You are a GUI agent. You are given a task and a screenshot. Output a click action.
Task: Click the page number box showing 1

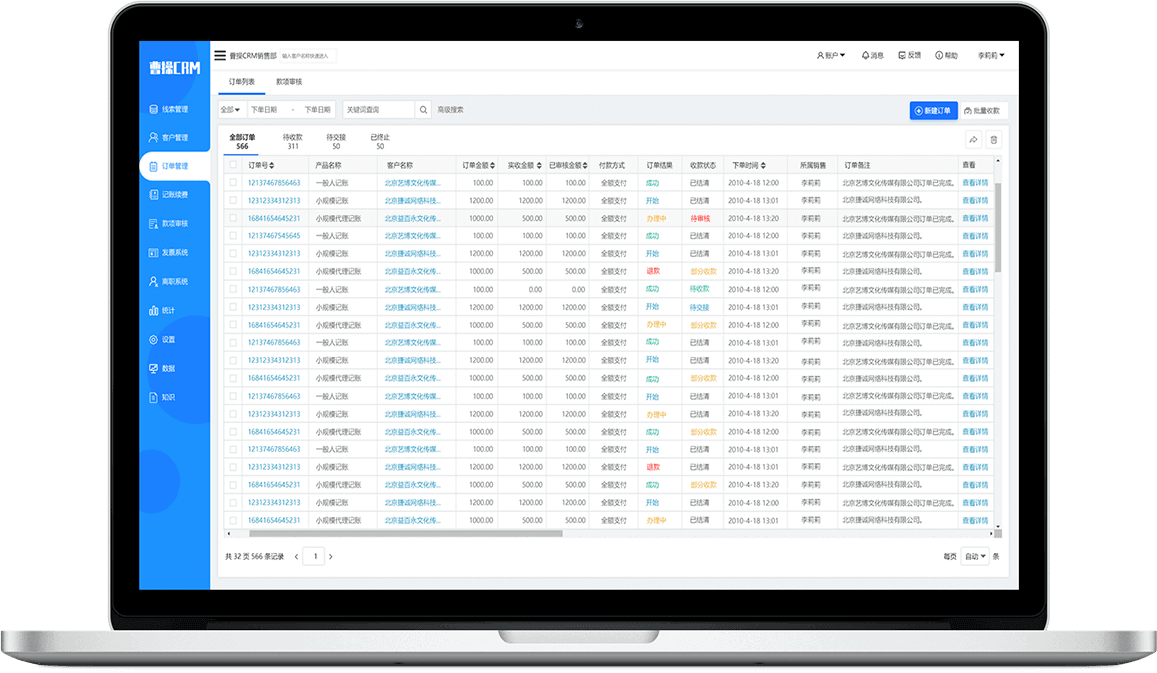coord(315,556)
